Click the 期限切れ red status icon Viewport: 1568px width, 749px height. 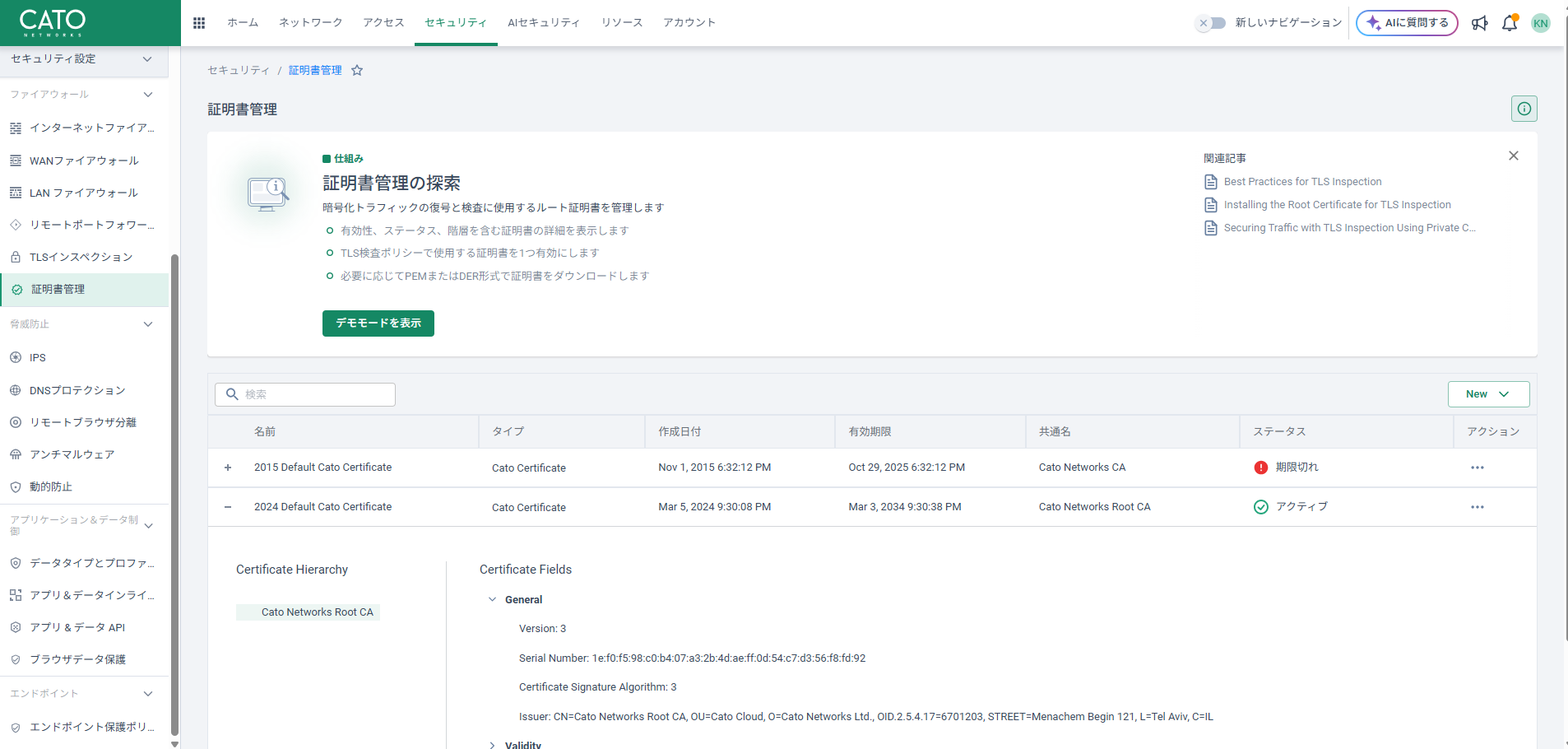pyautogui.click(x=1261, y=468)
